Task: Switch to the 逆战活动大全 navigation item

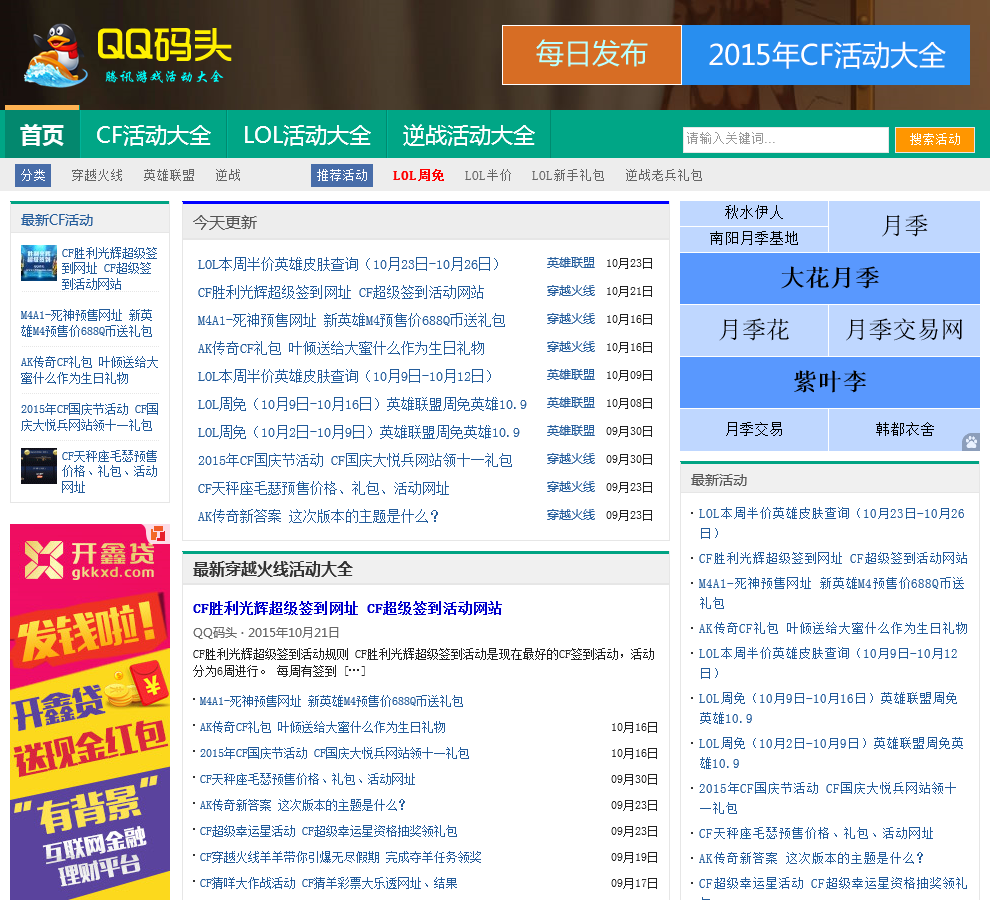Action: pos(469,135)
